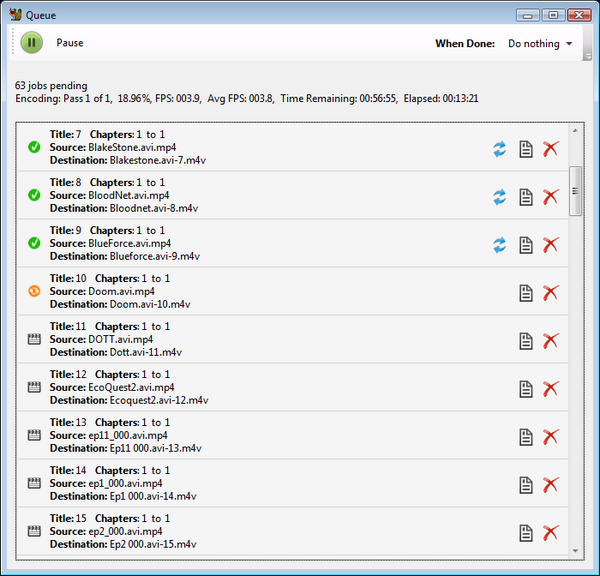Click the green completed checkmark for Title 9
Image resolution: width=600 pixels, height=576 pixels.
click(34, 243)
